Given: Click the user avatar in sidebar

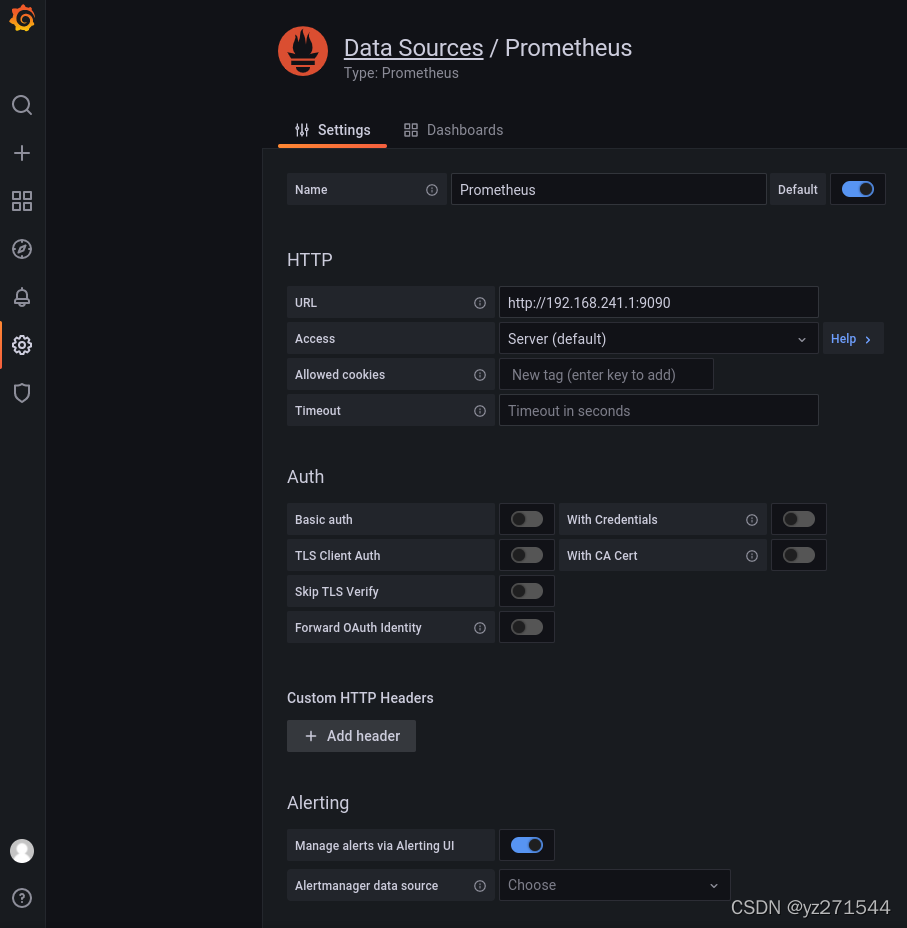Looking at the screenshot, I should coord(22,851).
